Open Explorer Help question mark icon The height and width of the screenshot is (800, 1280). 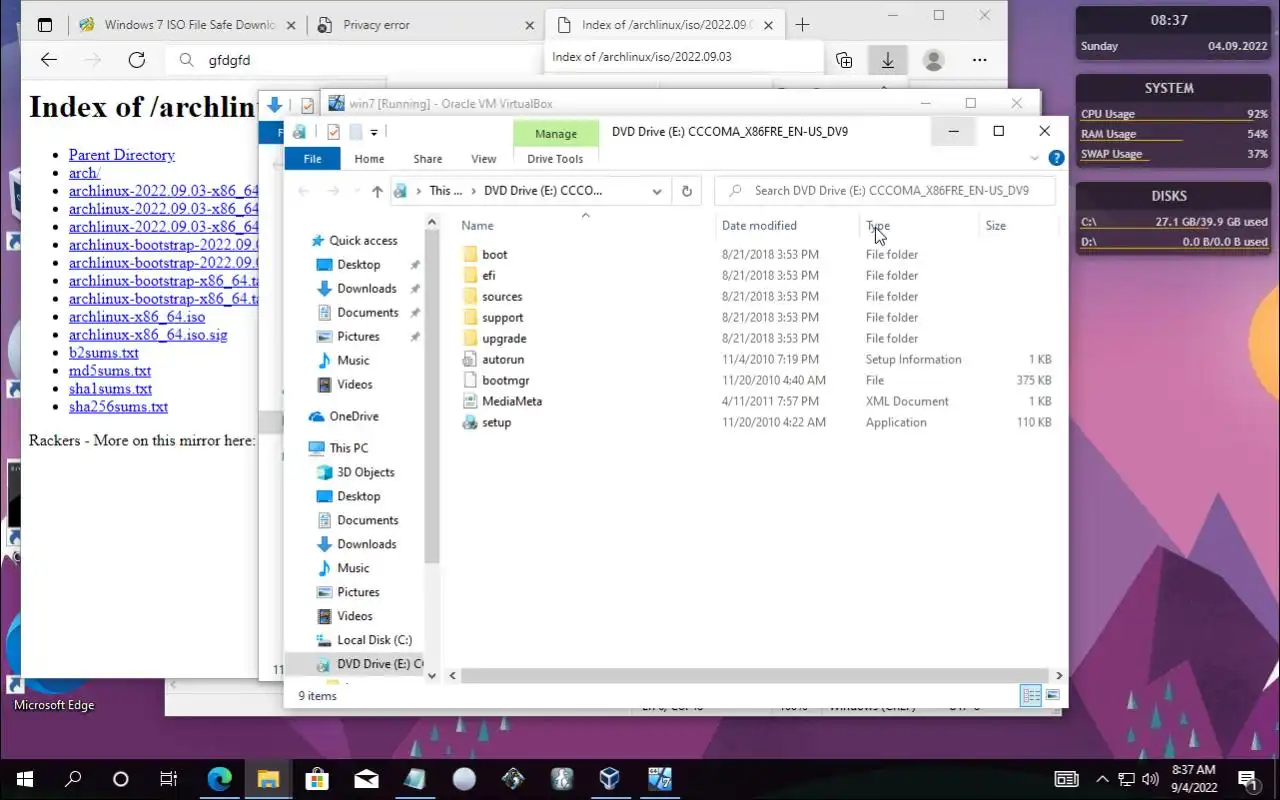coord(1056,158)
